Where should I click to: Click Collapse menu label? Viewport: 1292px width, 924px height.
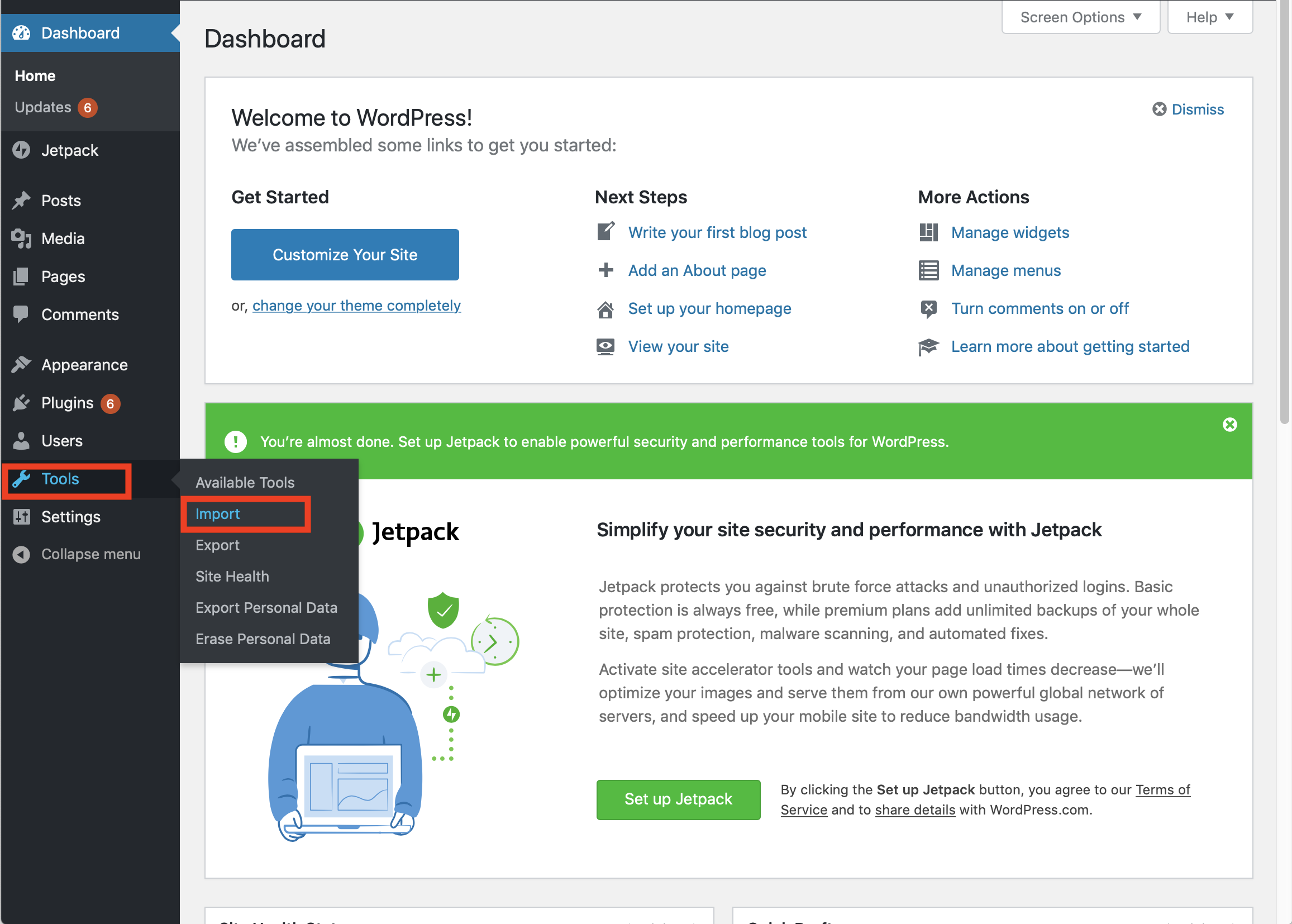91,554
